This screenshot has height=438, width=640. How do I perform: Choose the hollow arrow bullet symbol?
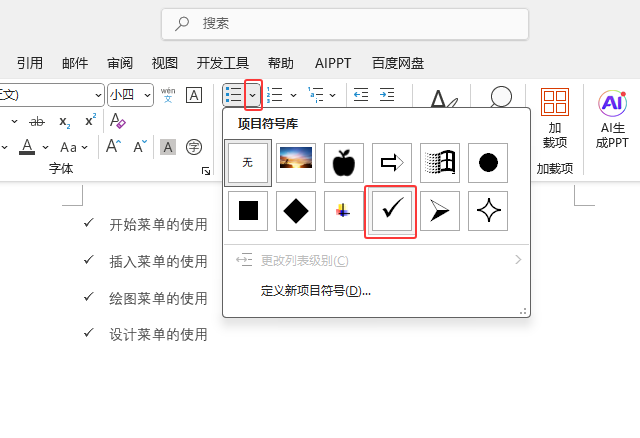tap(392, 163)
